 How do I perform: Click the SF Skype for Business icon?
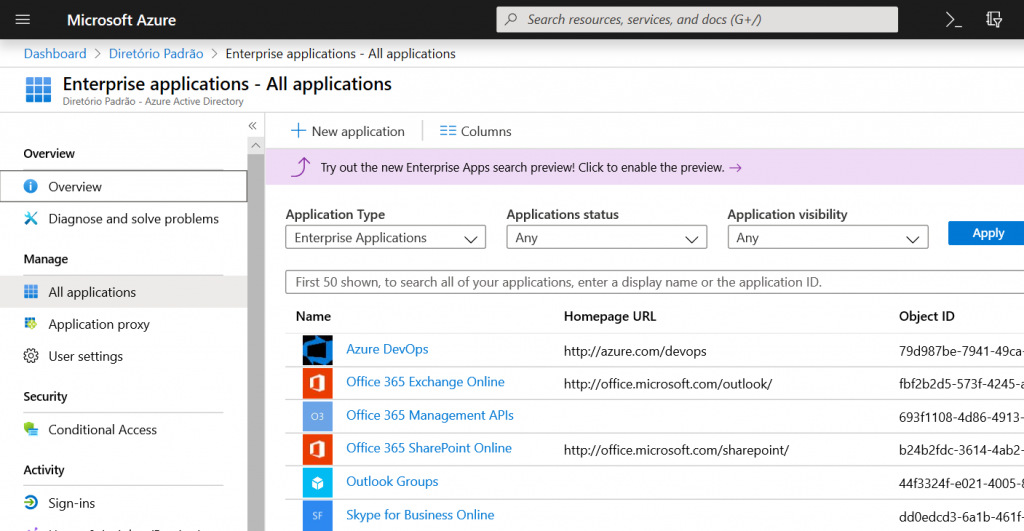click(x=317, y=516)
